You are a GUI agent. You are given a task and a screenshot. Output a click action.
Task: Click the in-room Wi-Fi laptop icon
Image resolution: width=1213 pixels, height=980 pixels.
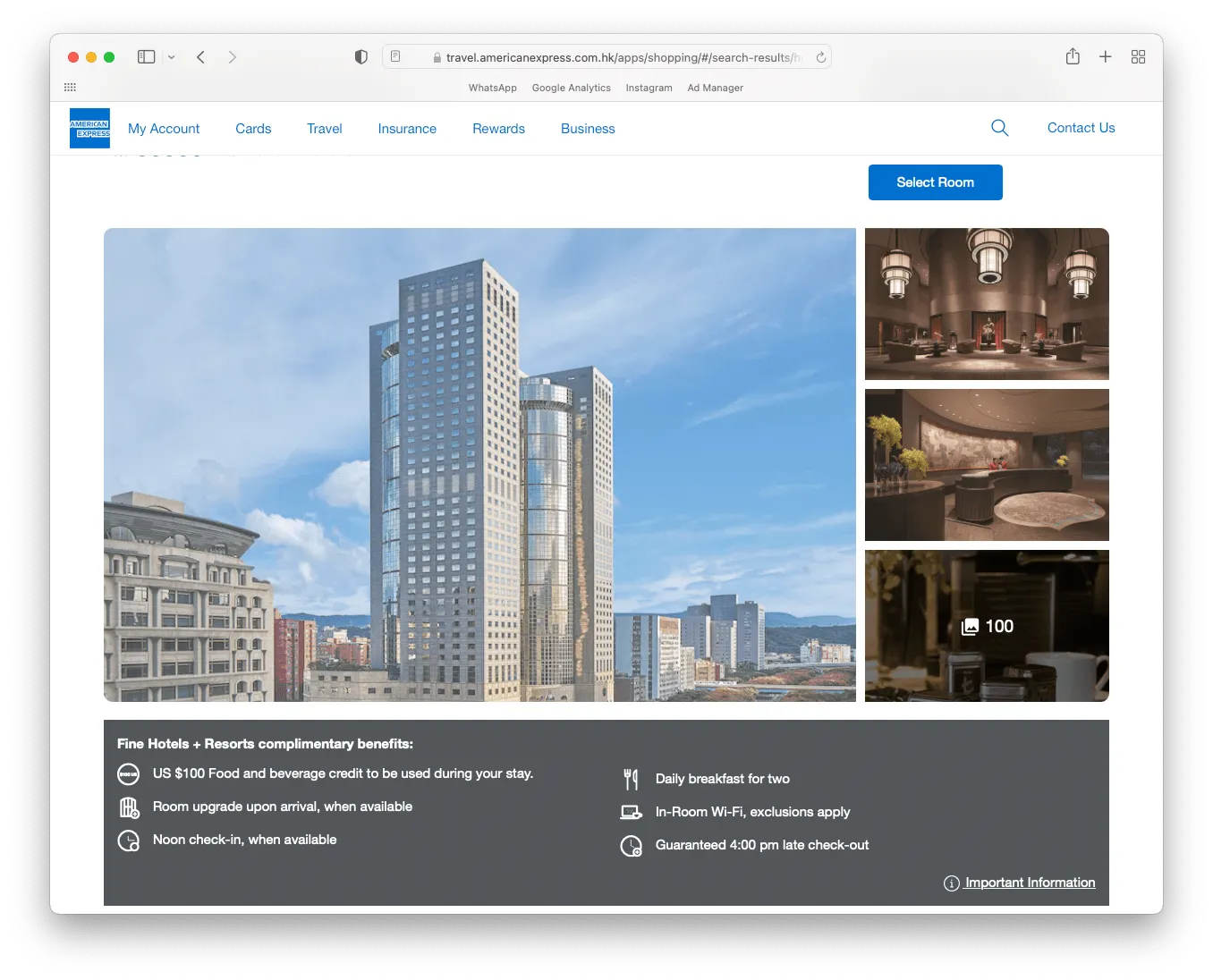click(x=632, y=812)
